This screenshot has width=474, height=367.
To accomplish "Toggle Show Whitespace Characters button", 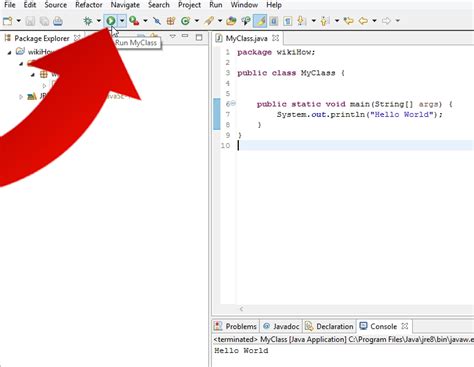I will (288, 21).
